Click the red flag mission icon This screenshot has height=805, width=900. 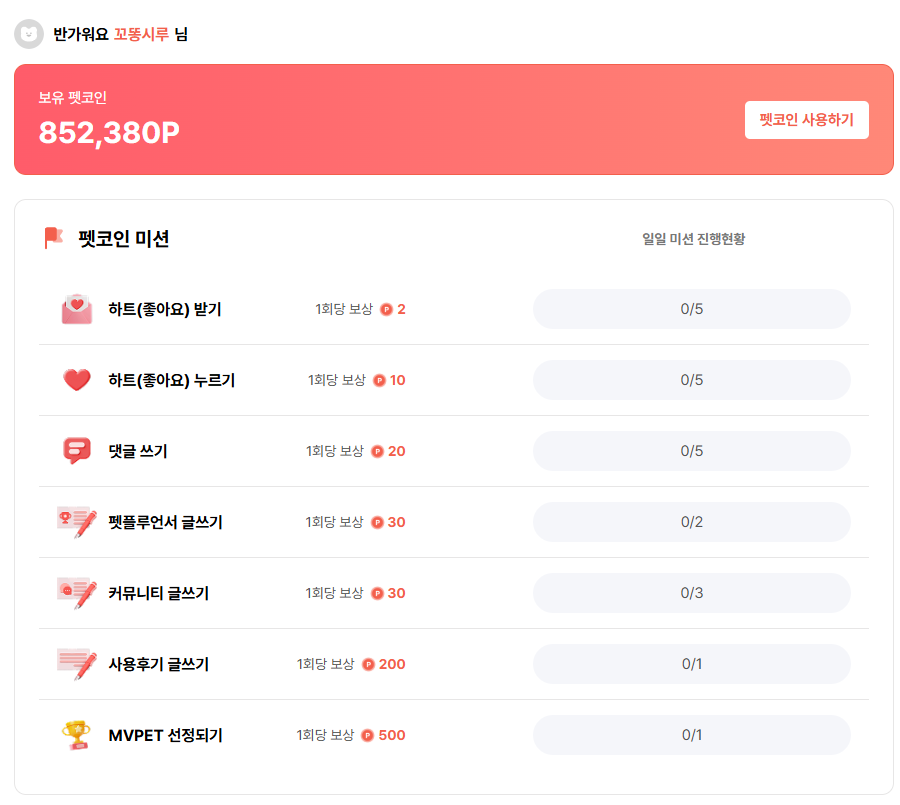pyautogui.click(x=53, y=238)
